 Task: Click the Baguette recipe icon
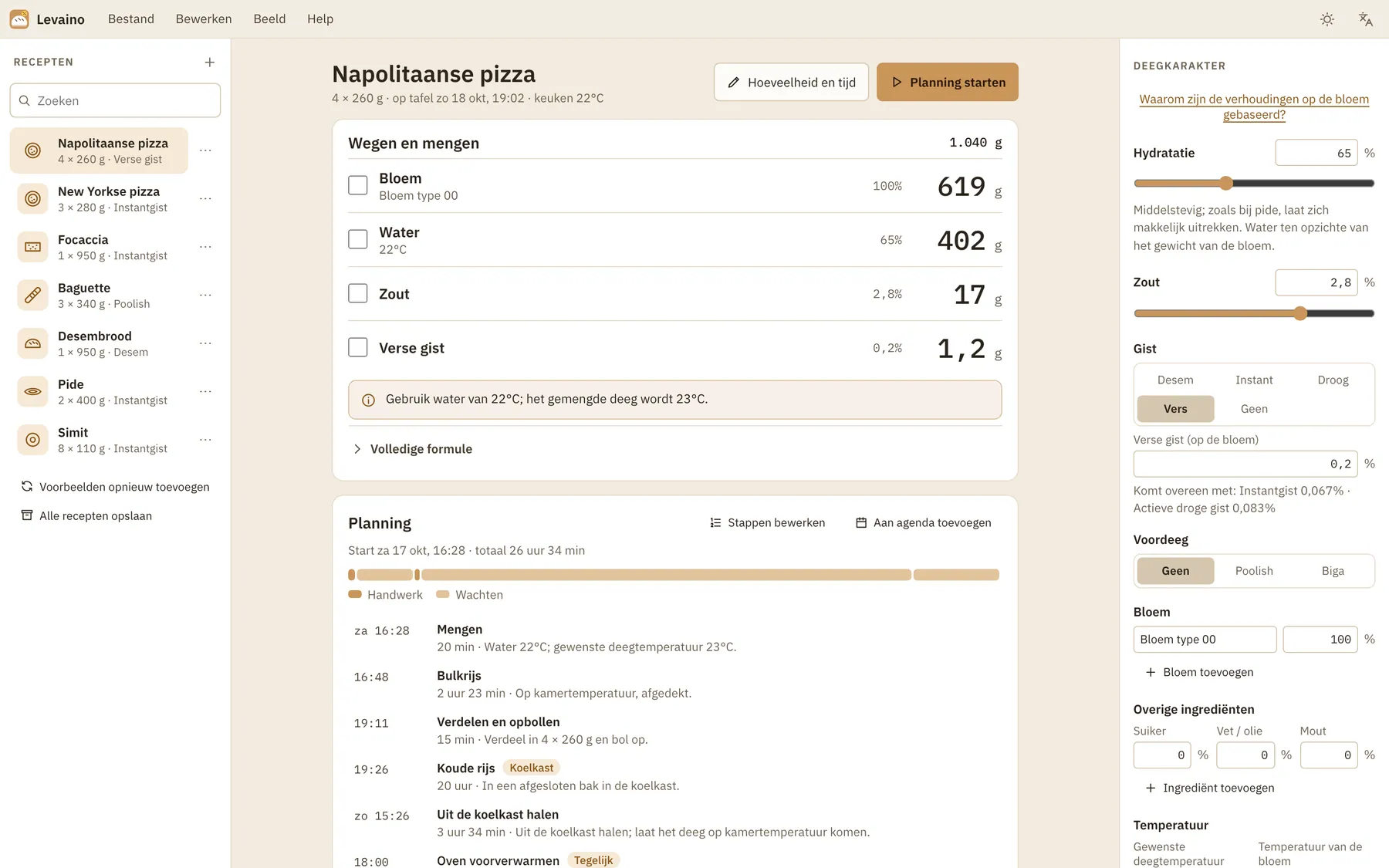coord(32,296)
